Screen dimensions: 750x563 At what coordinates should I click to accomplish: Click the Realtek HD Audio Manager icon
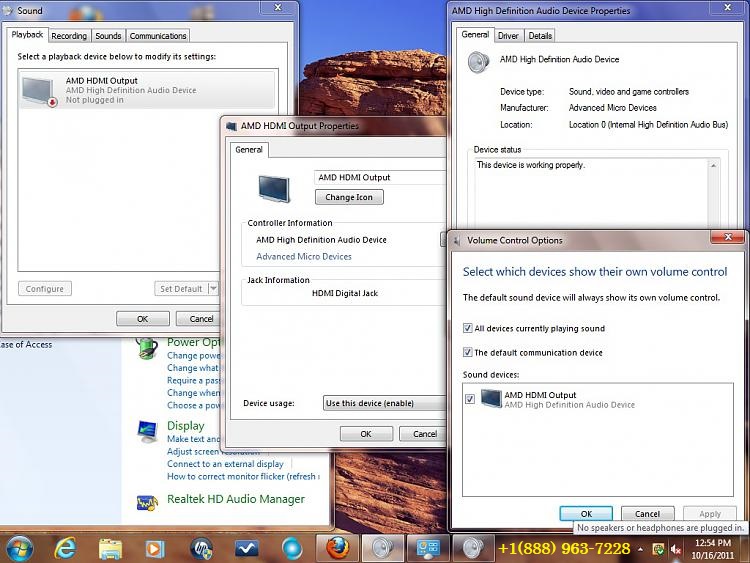tap(147, 502)
